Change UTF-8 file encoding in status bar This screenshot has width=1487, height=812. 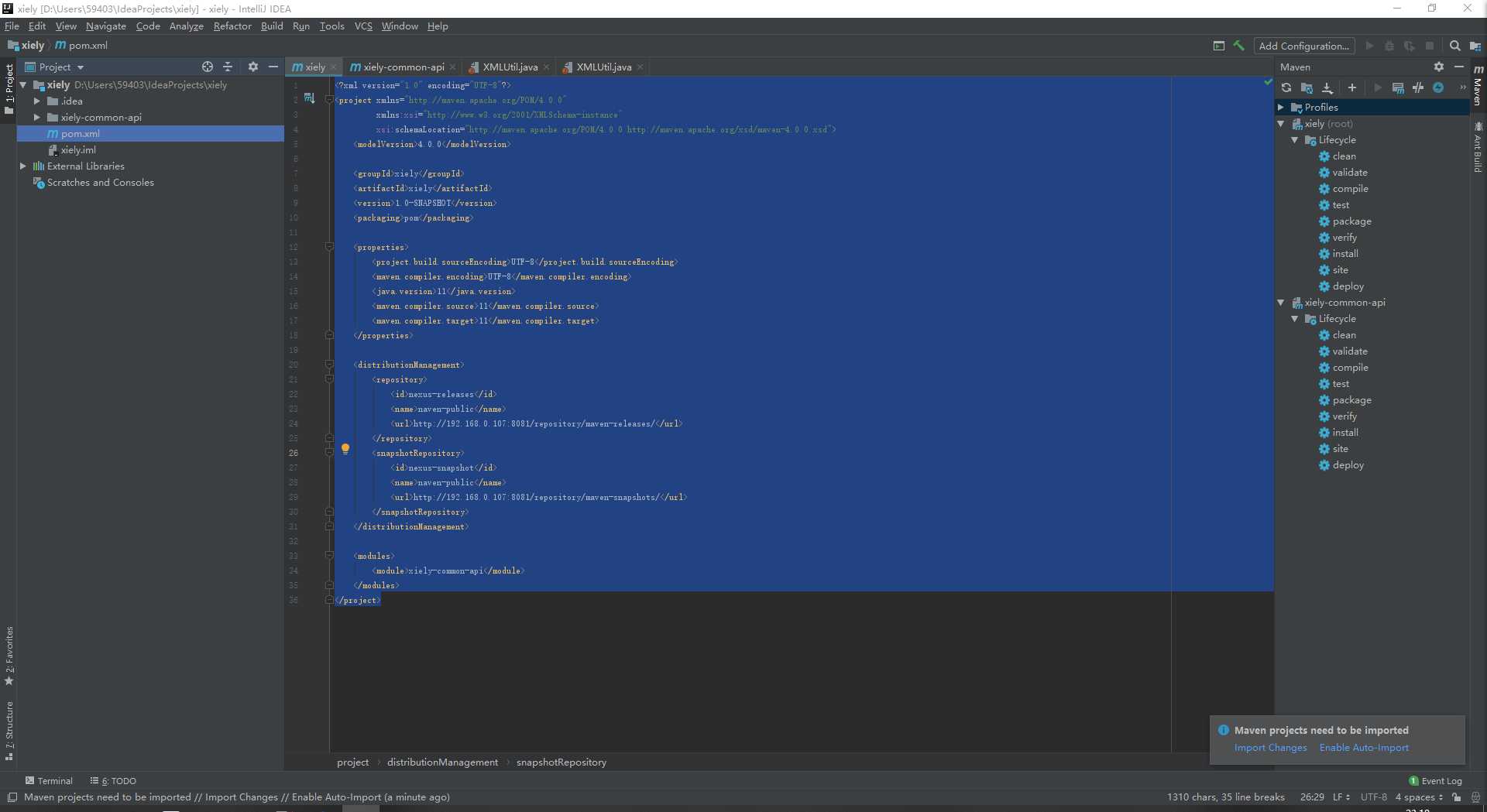1373,797
